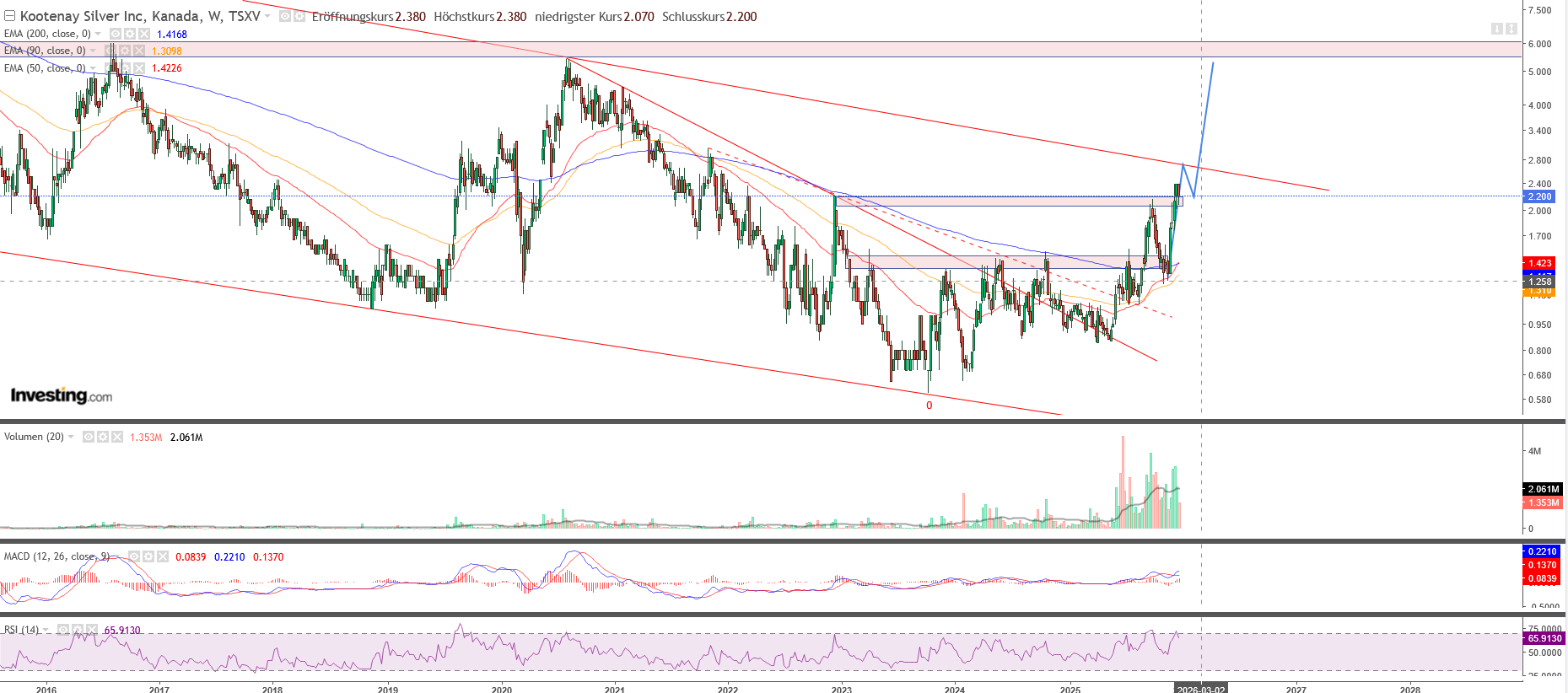Collapse the Kootenay Silver legend box
This screenshot has height=693, width=1568.
(9, 16)
